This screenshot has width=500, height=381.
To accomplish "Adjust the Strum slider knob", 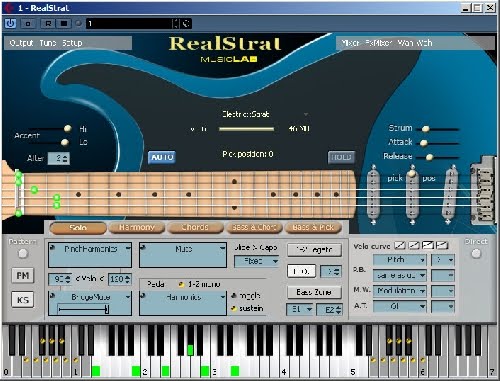I will [x=426, y=129].
